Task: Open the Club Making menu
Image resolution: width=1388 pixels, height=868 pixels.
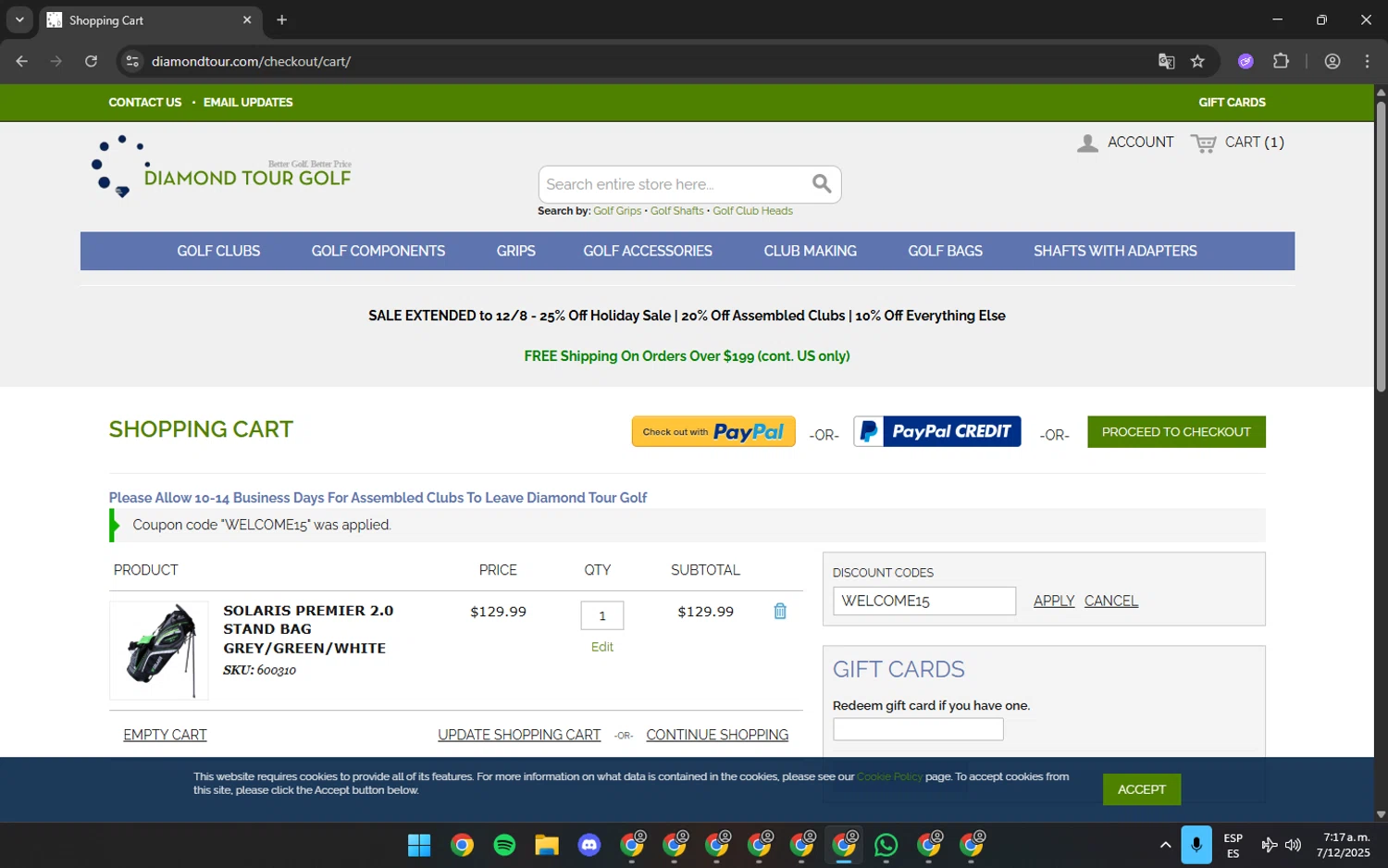Action: [810, 251]
